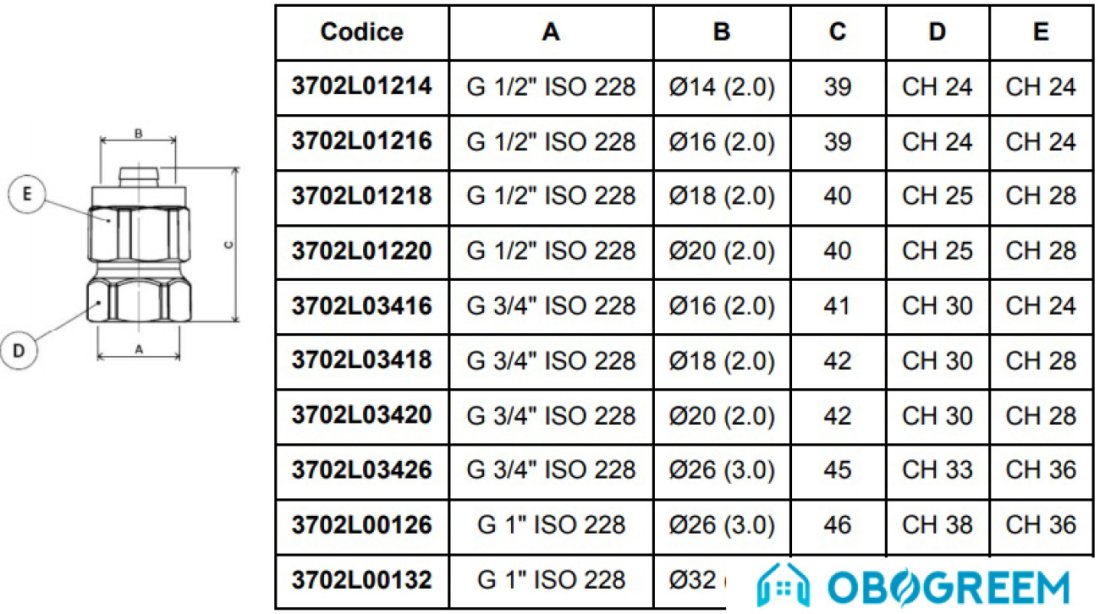Click dimension A label below drawing

click(139, 349)
